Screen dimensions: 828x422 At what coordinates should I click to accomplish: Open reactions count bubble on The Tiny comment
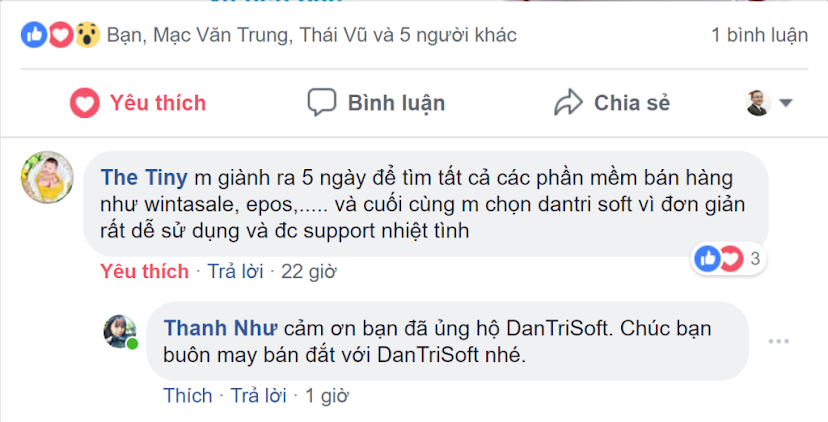tap(728, 259)
